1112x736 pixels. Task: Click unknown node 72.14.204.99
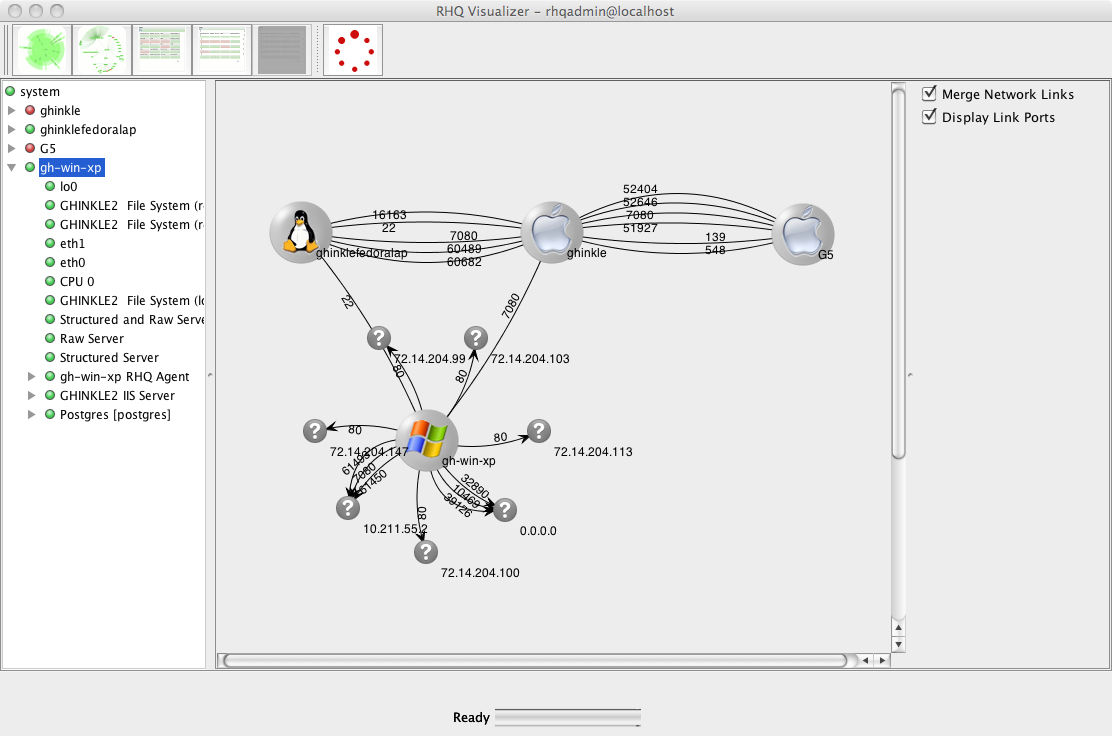point(379,338)
